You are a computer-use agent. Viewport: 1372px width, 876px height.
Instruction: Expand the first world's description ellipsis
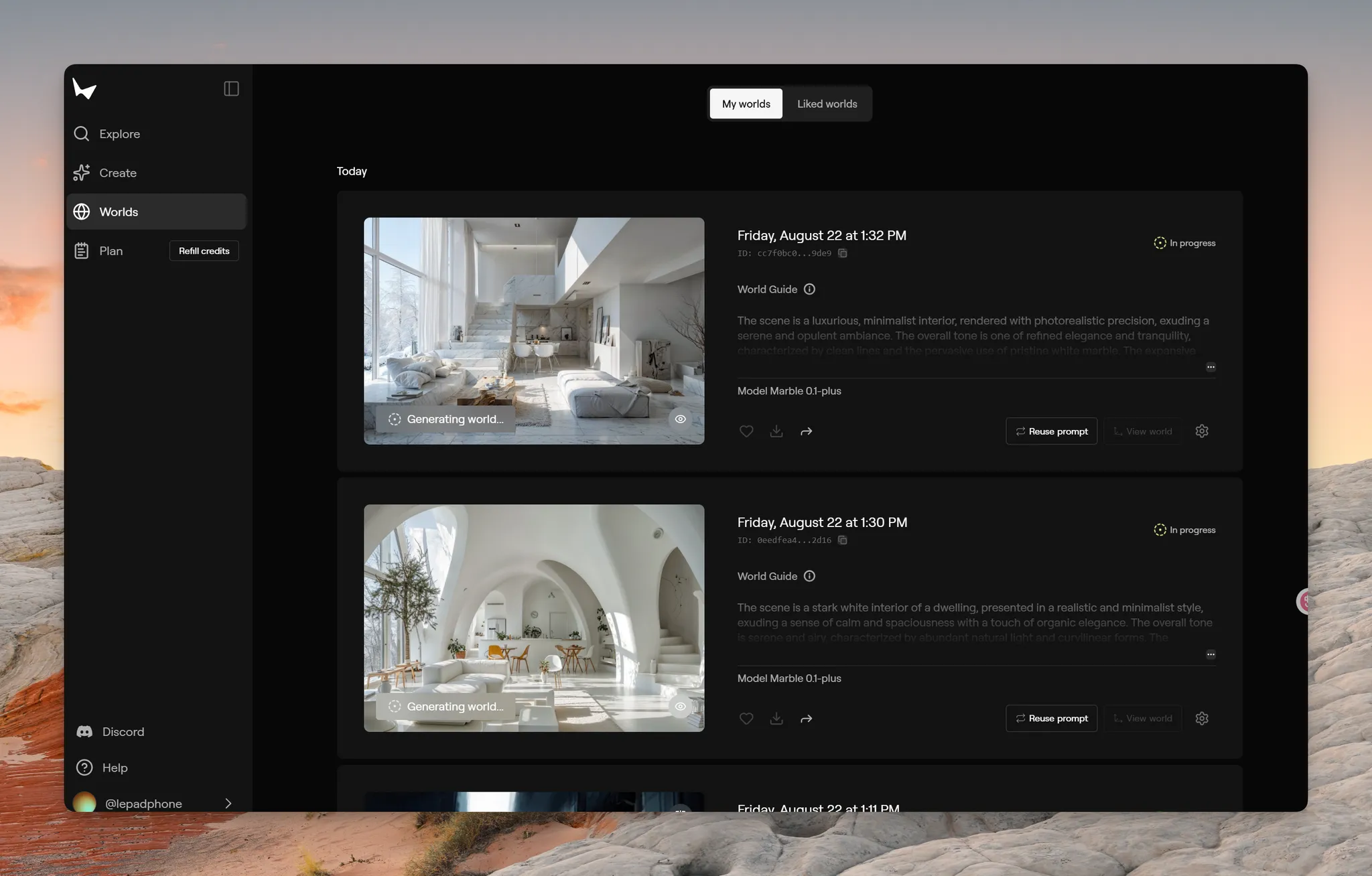tap(1211, 367)
